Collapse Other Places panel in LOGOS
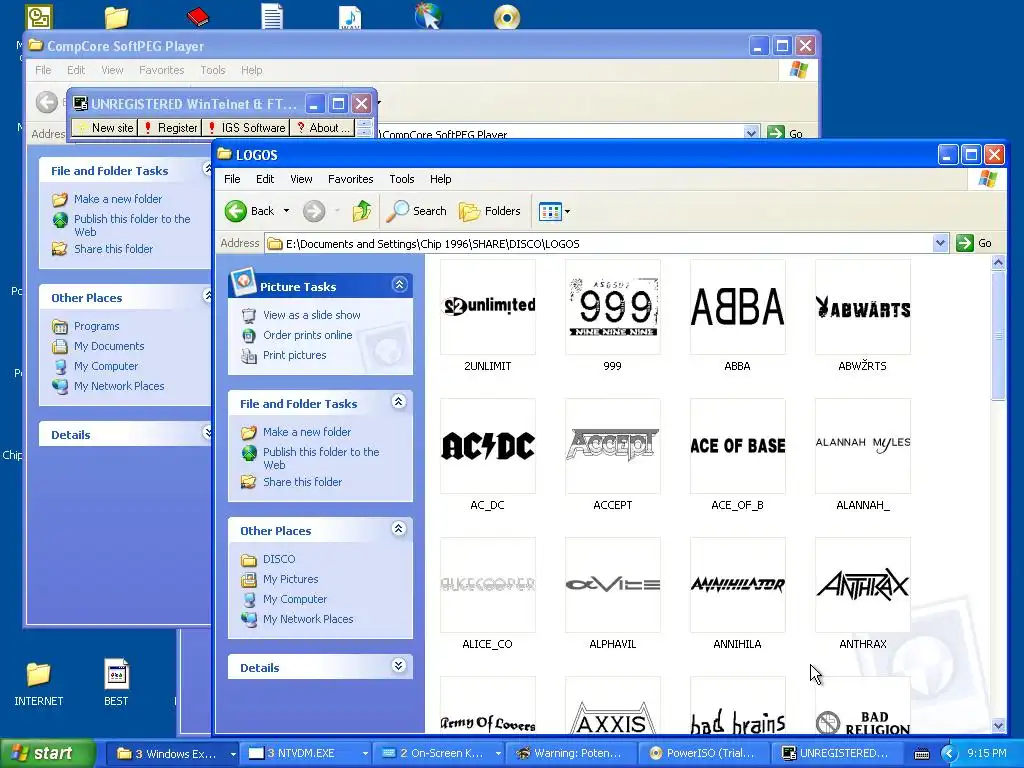This screenshot has width=1024, height=768. [x=399, y=529]
